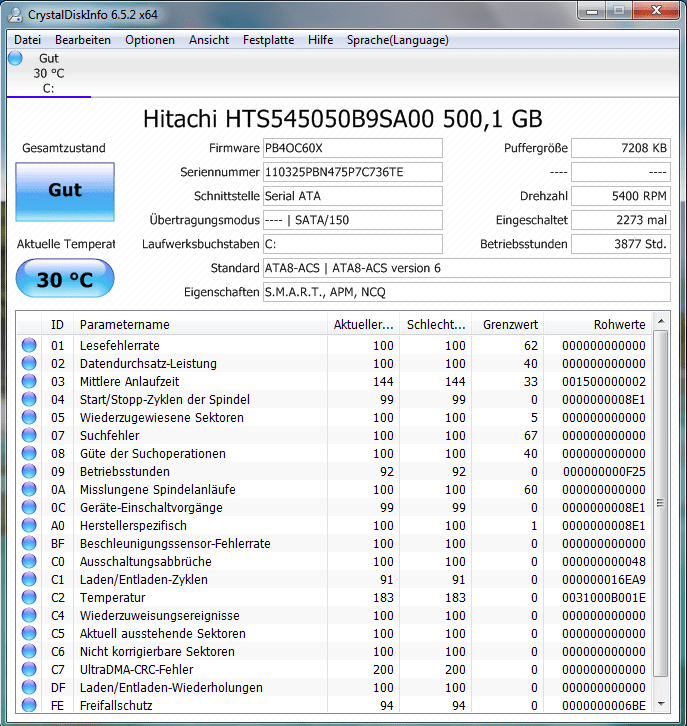Open the Ansicht menu
The width and height of the screenshot is (687, 726).
[209, 40]
